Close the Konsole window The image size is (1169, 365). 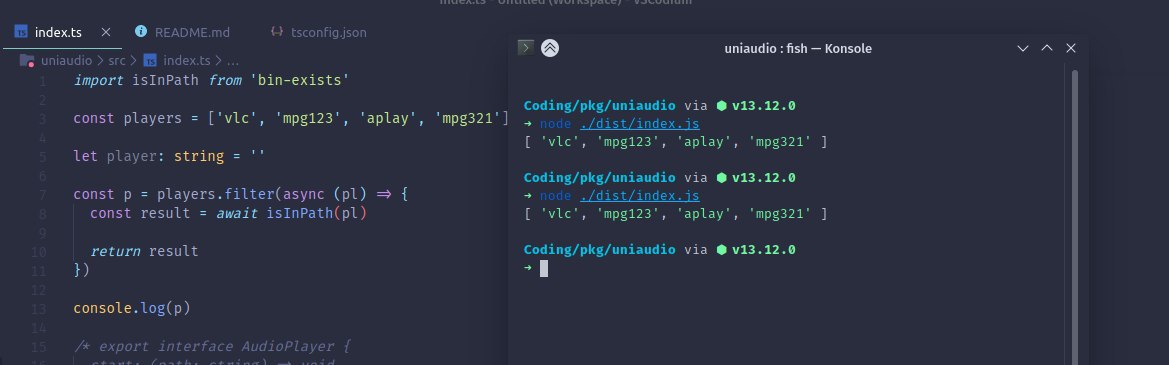1071,48
